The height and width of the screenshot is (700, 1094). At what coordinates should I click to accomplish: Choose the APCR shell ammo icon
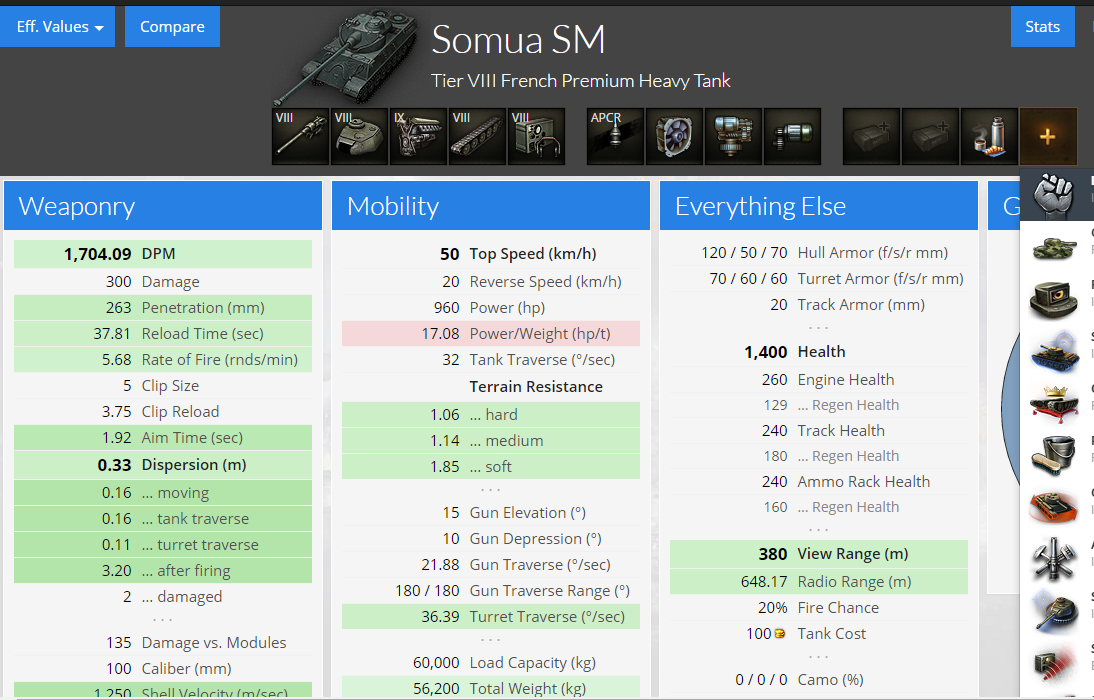pyautogui.click(x=615, y=136)
